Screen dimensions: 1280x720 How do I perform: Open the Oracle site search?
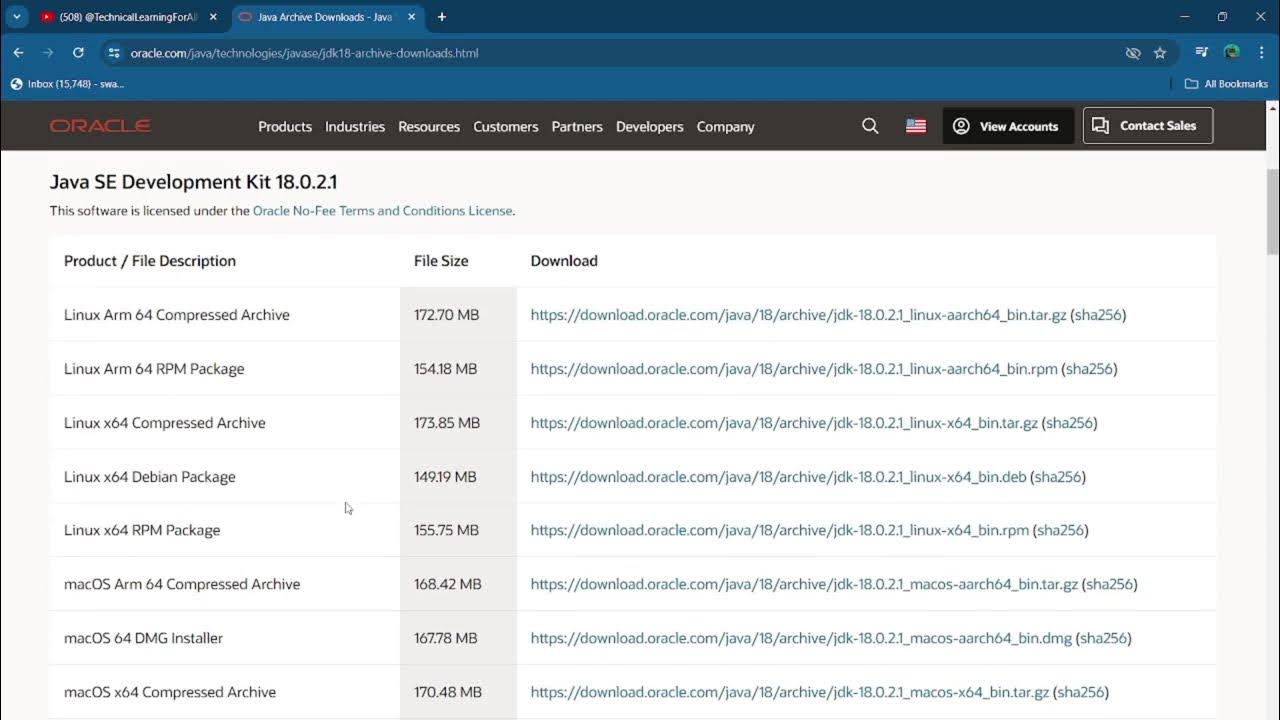click(870, 126)
